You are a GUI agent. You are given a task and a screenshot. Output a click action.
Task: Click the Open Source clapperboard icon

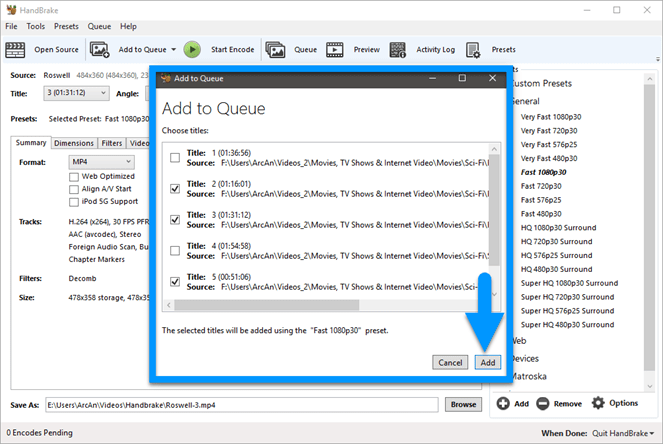15,50
